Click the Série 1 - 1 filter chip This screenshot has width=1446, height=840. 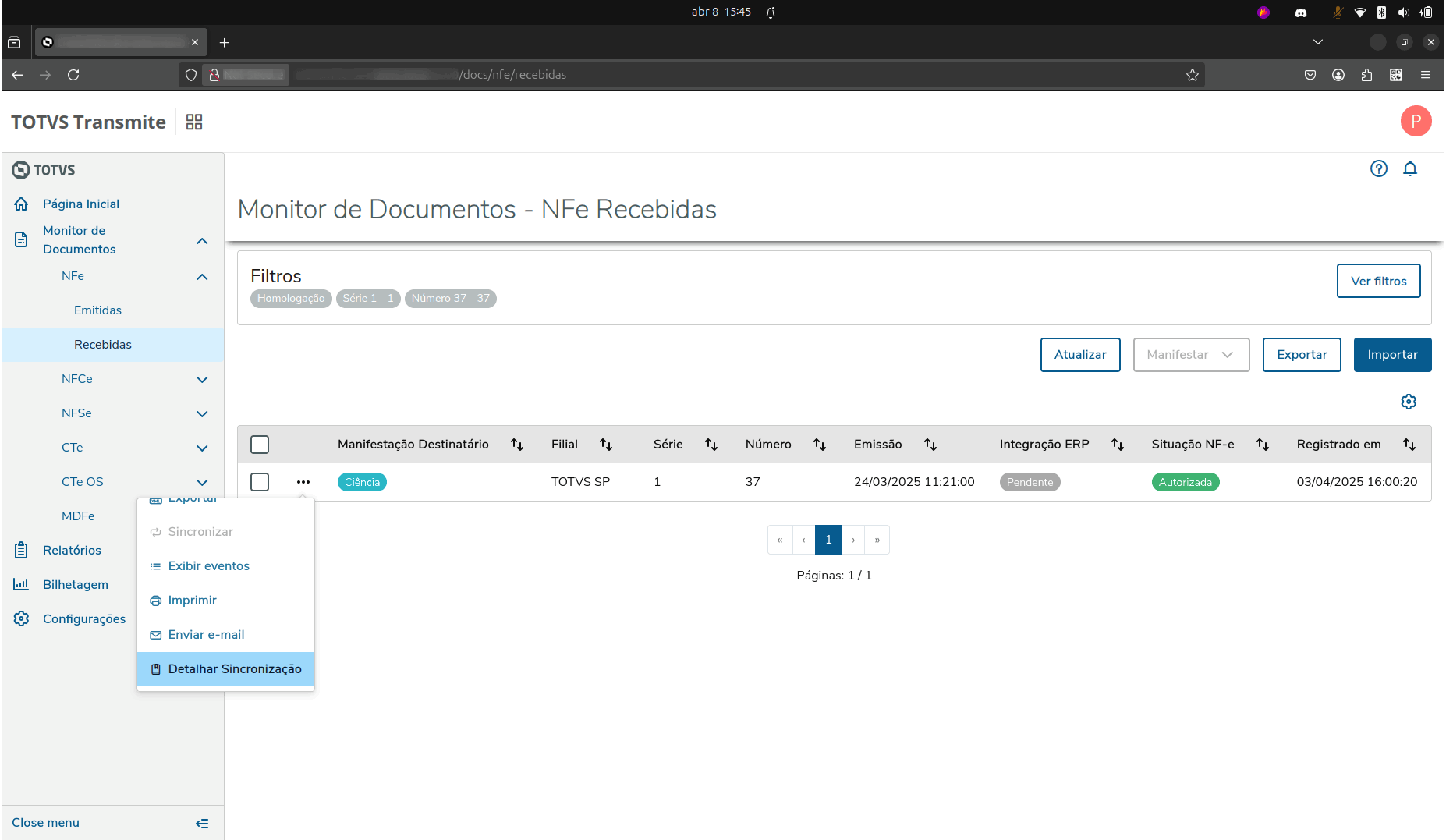(x=368, y=299)
